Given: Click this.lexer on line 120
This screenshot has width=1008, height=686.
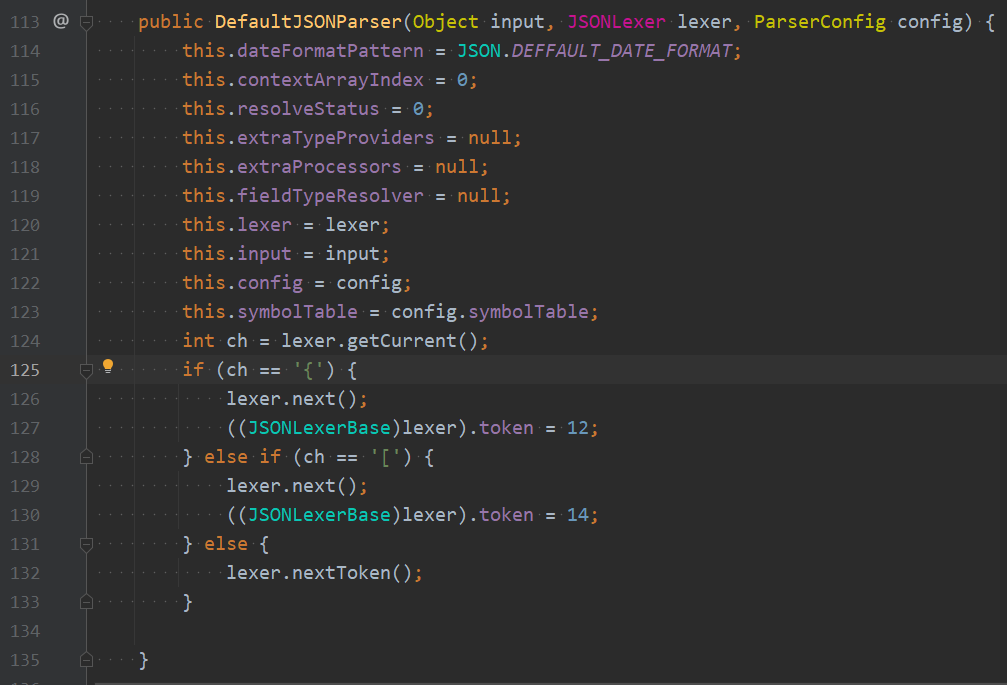Looking at the screenshot, I should (237, 225).
